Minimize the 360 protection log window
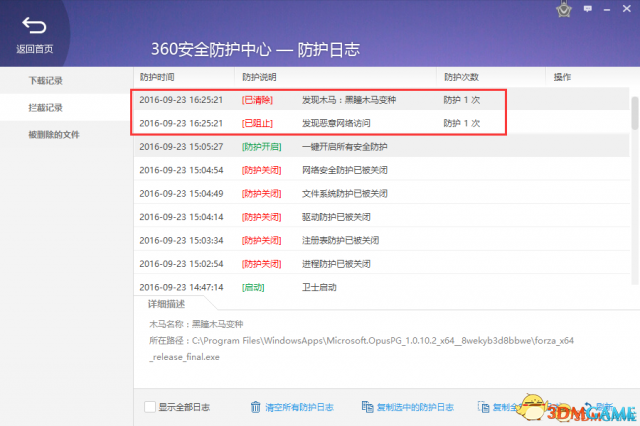Viewport: 640px width, 426px height. (x=607, y=9)
